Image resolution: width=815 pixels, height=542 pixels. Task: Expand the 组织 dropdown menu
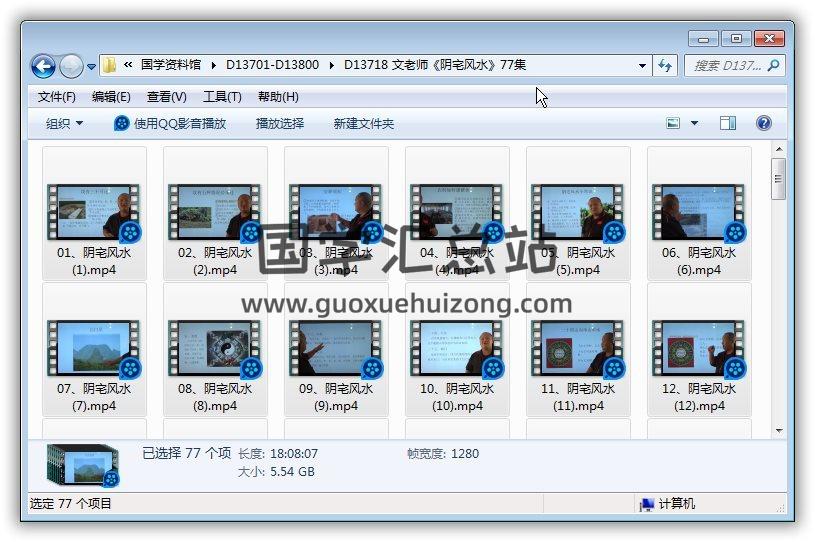pos(64,123)
